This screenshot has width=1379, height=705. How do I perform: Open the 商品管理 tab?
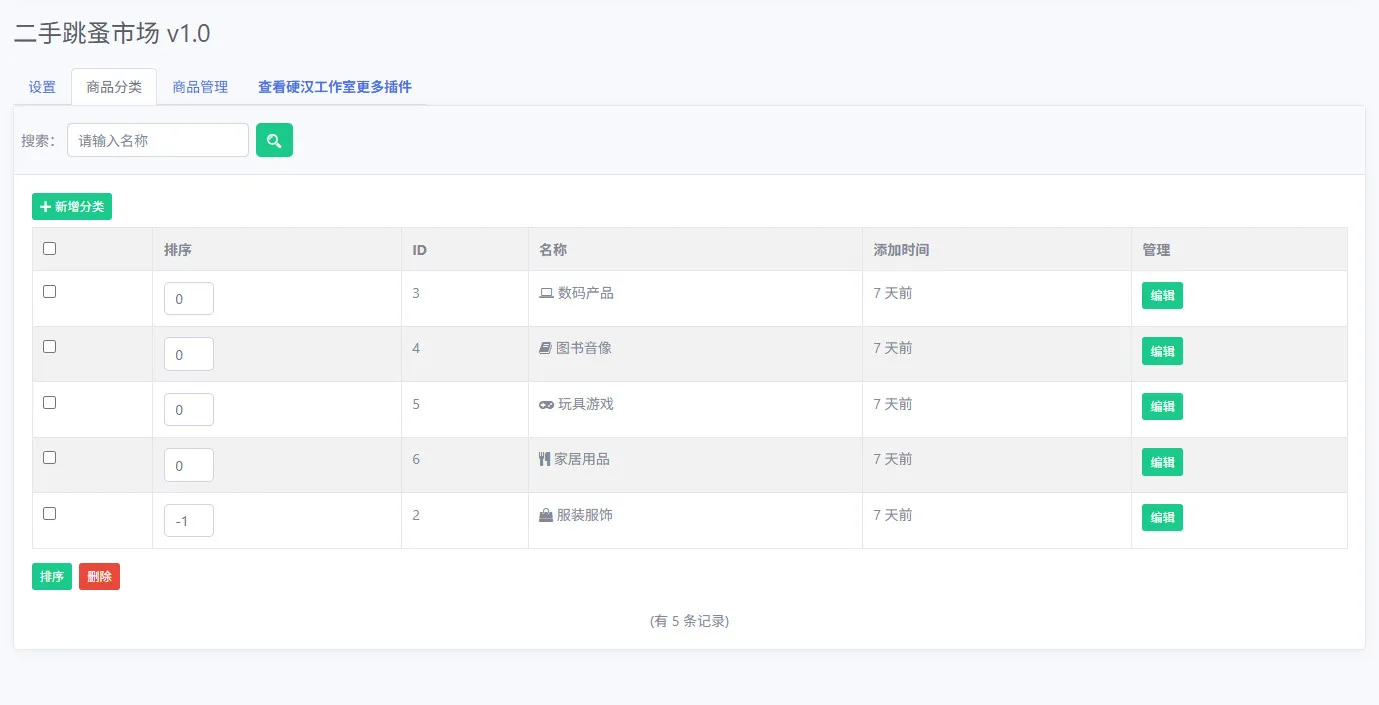(200, 87)
